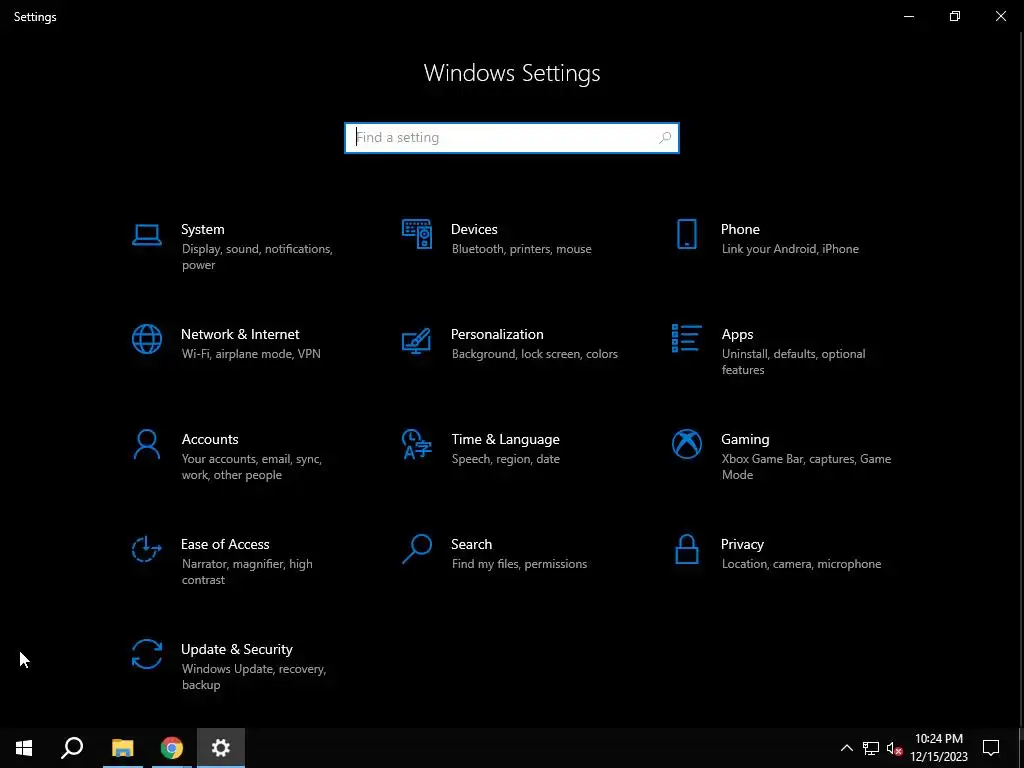Click "Display, sound, notifications, power" description
The width and height of the screenshot is (1024, 768).
pyautogui.click(x=257, y=257)
